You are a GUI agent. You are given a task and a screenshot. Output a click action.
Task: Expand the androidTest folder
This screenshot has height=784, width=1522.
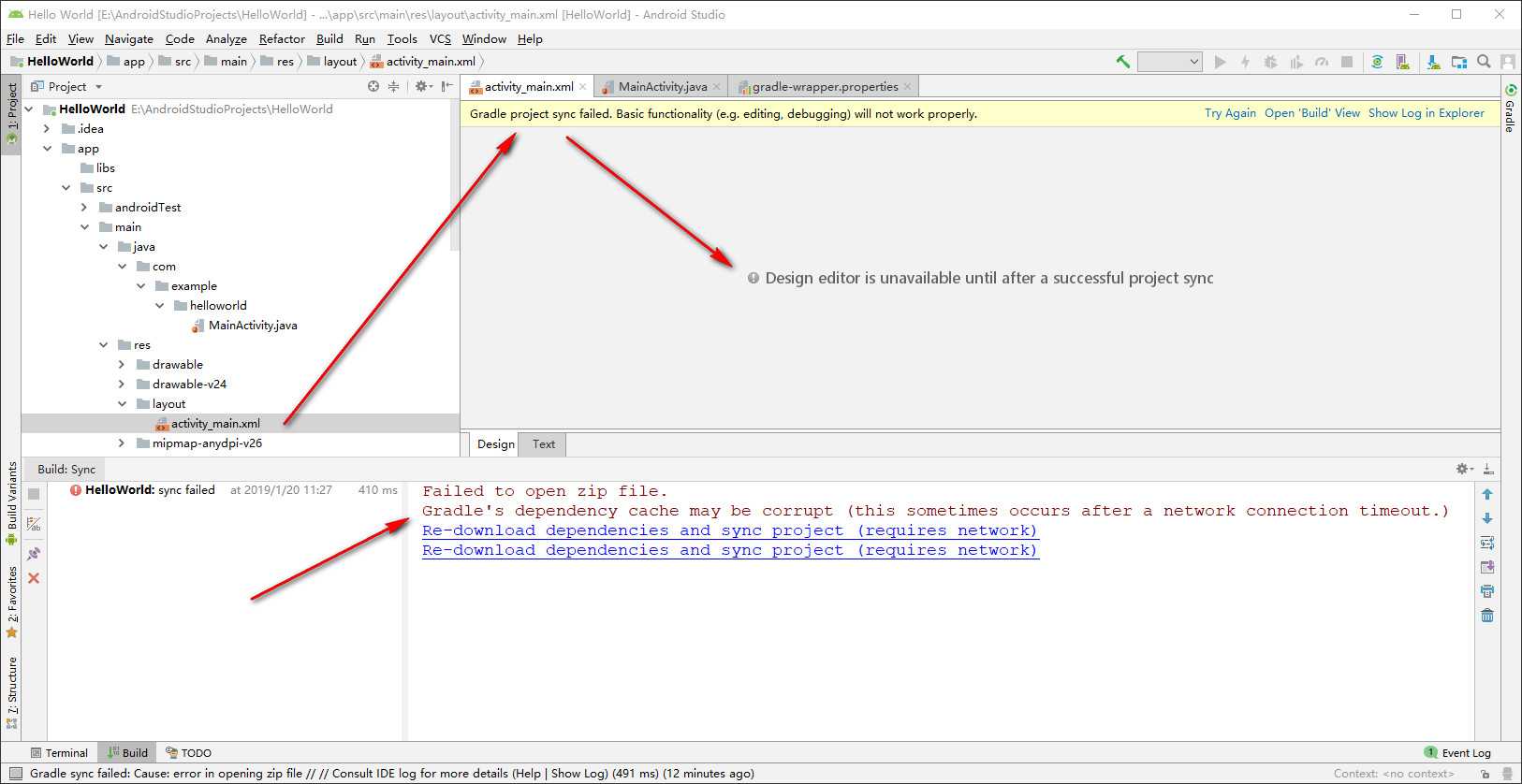[x=84, y=208]
